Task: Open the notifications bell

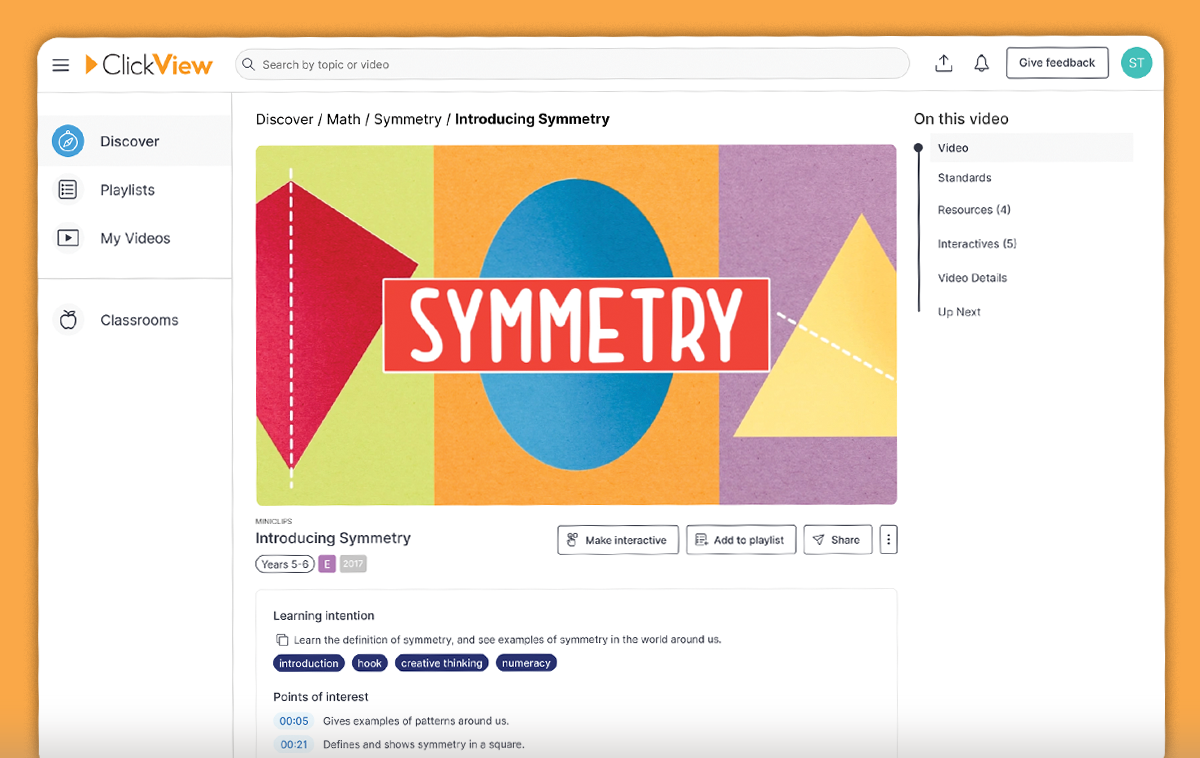Action: coord(982,64)
